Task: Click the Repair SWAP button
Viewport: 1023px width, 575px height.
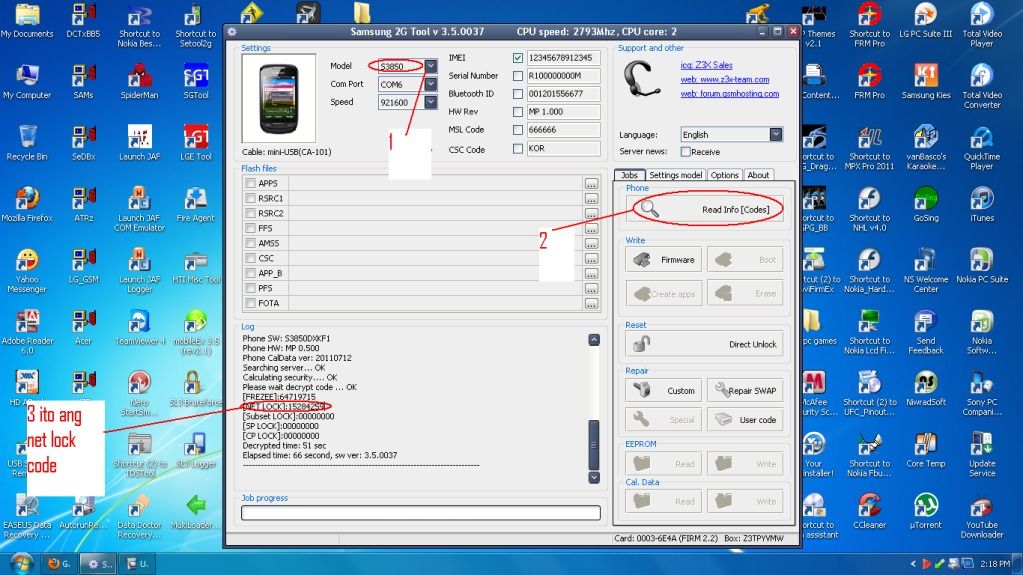Action: (x=745, y=390)
